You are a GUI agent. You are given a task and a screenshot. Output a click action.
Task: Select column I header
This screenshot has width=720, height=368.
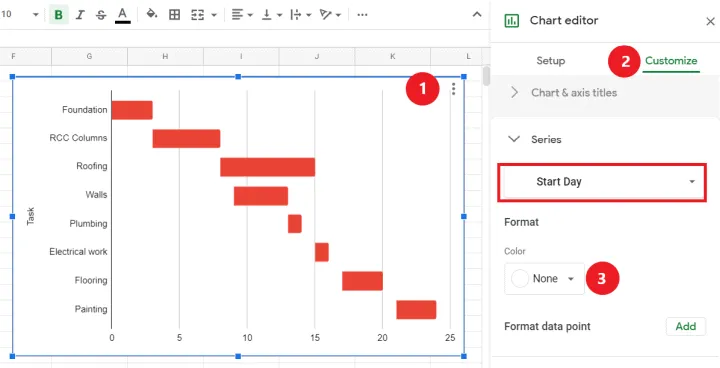(x=241, y=57)
